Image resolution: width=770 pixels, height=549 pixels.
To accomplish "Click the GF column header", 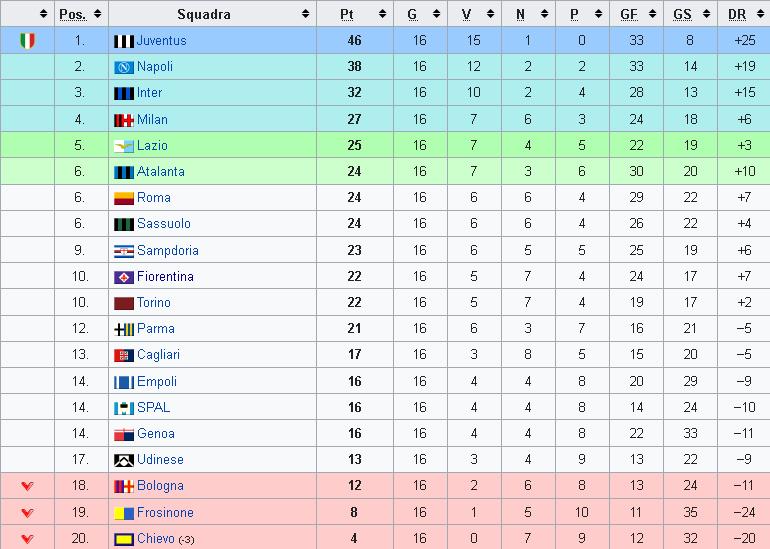I will click(636, 14).
